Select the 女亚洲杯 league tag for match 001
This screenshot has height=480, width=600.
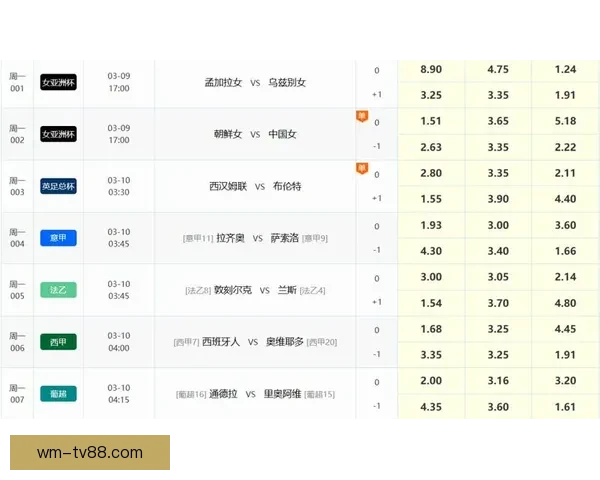click(59, 82)
